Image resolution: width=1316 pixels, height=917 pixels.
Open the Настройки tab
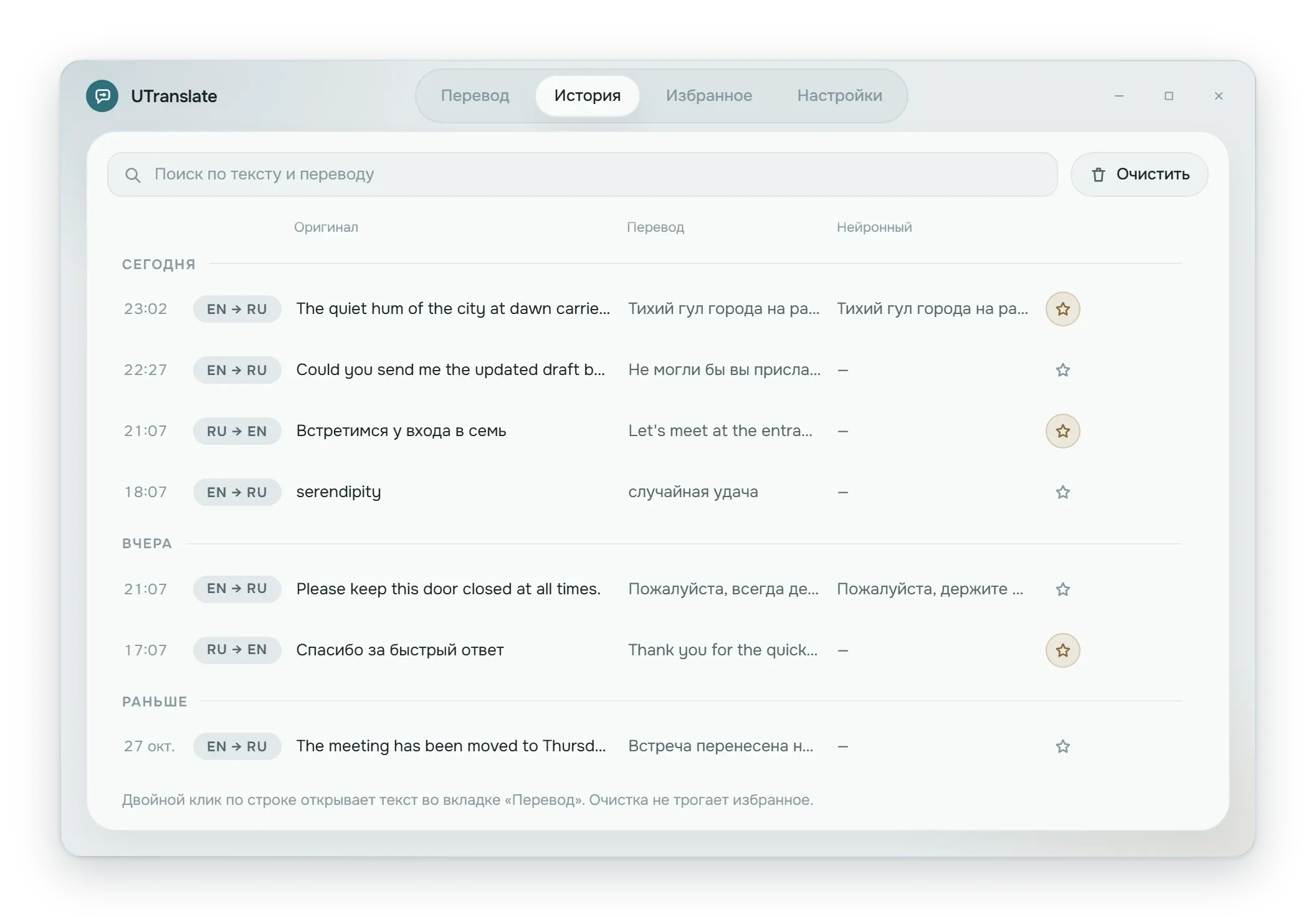839,96
